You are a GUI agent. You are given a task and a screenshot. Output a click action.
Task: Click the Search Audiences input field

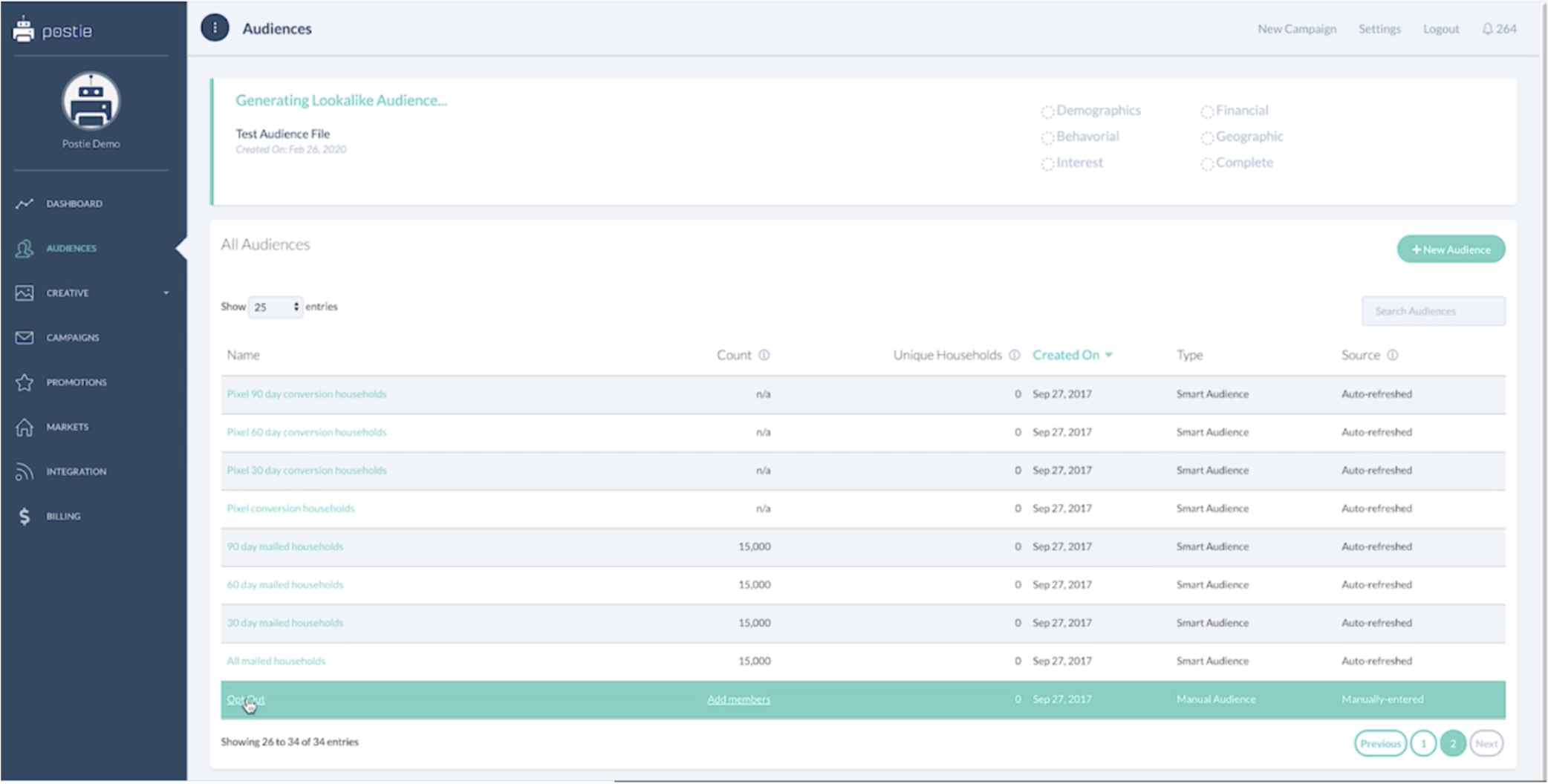[x=1432, y=311]
